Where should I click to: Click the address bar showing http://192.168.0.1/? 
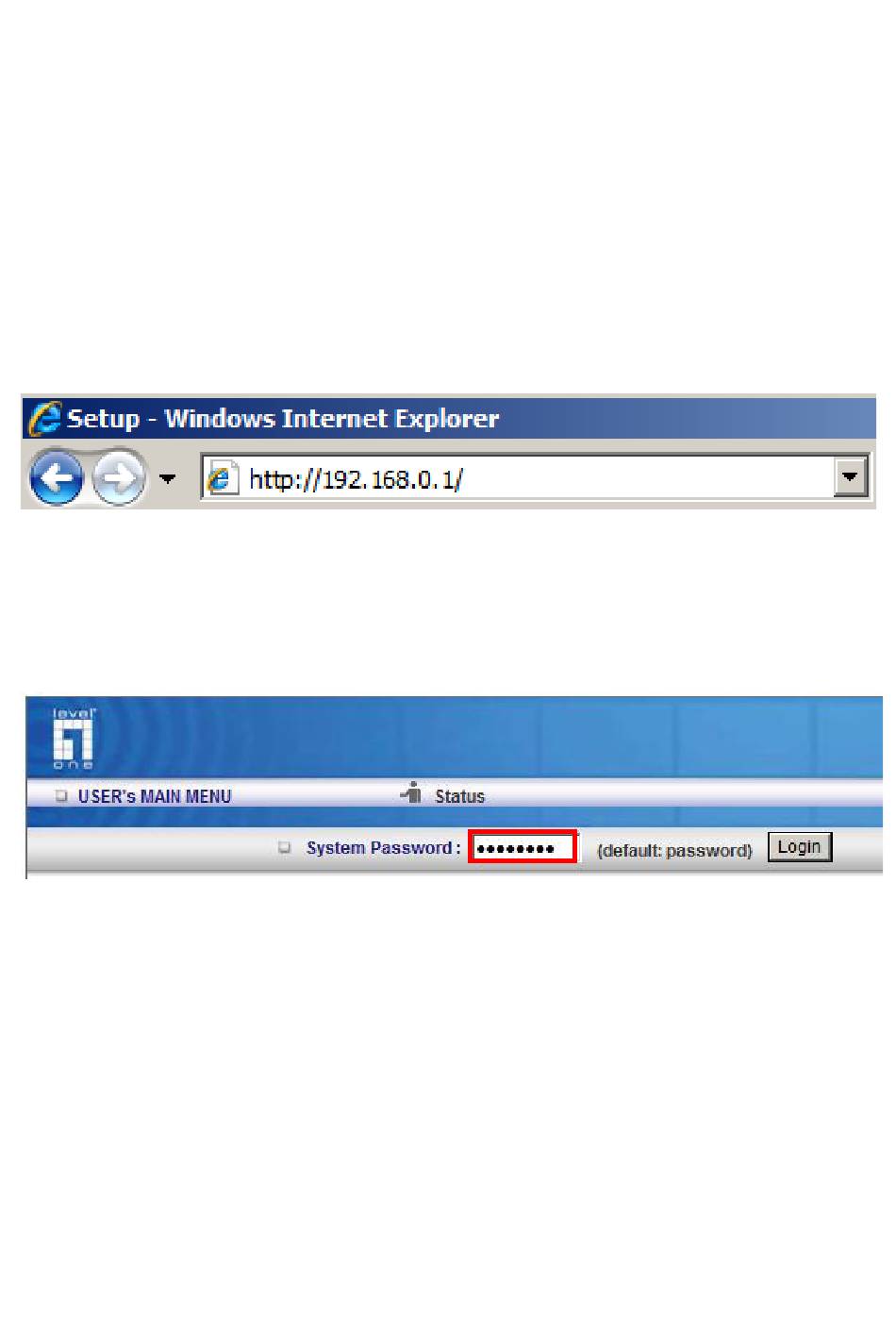(x=534, y=478)
